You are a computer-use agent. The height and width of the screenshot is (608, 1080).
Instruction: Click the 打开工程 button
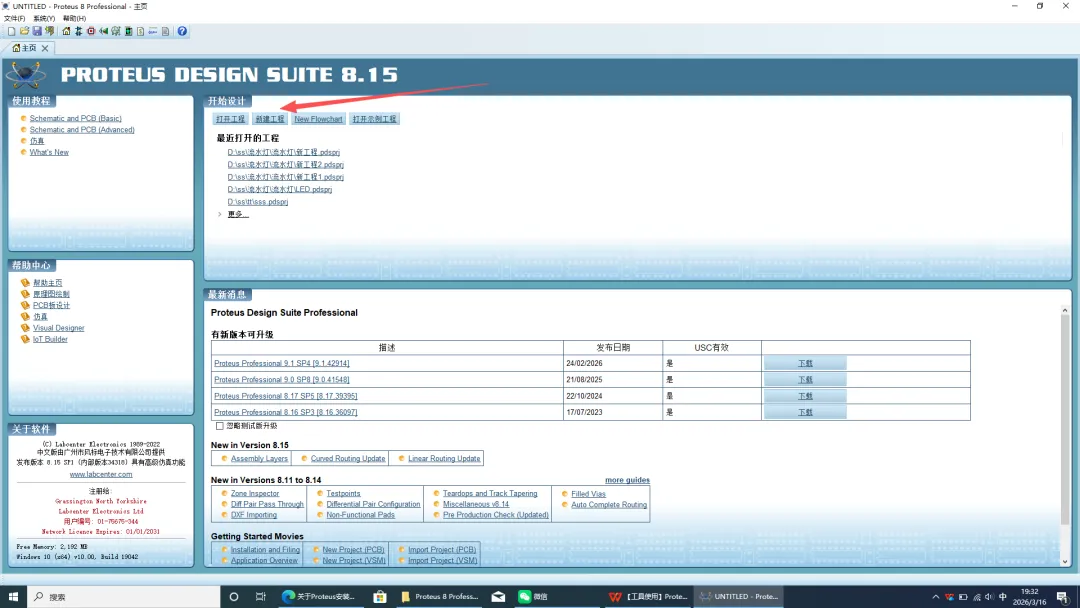click(x=230, y=119)
